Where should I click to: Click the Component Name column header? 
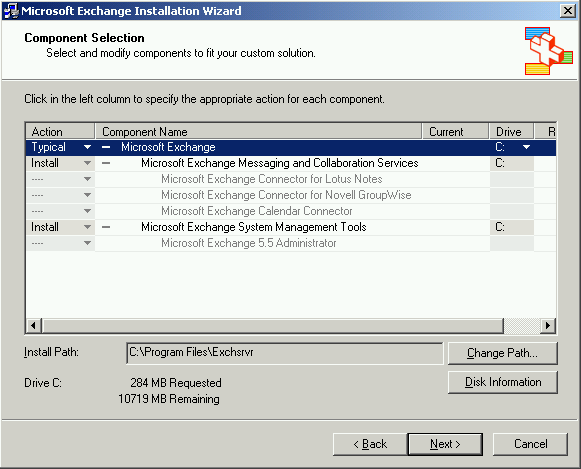[259, 132]
